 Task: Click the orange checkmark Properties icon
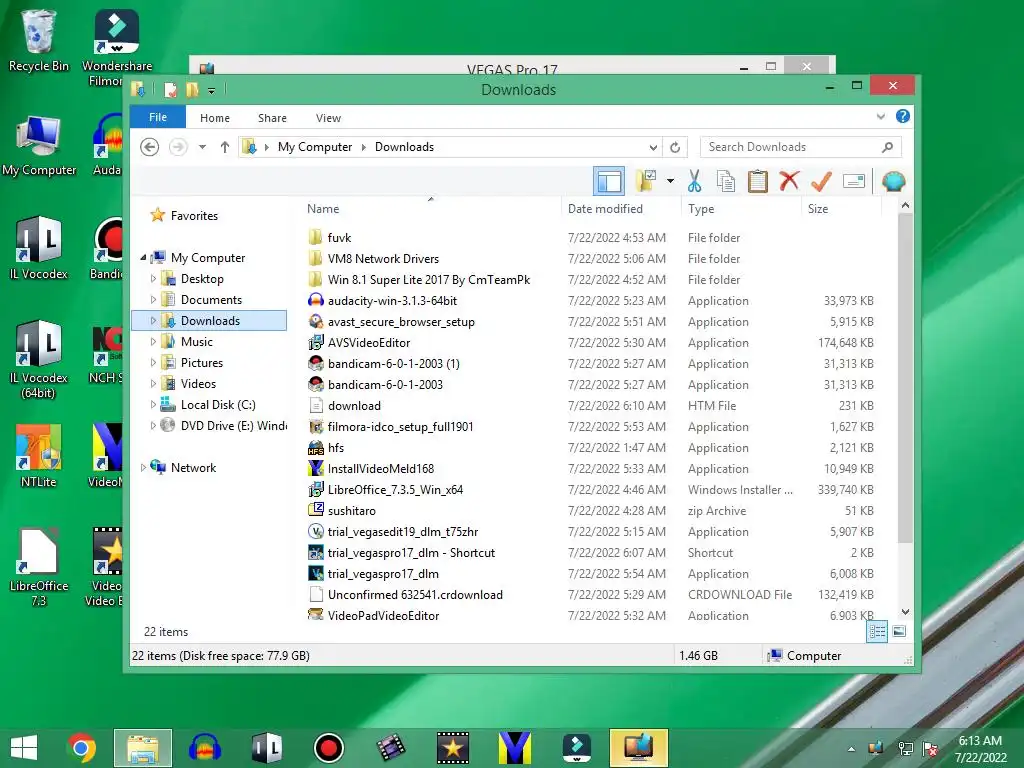[821, 181]
